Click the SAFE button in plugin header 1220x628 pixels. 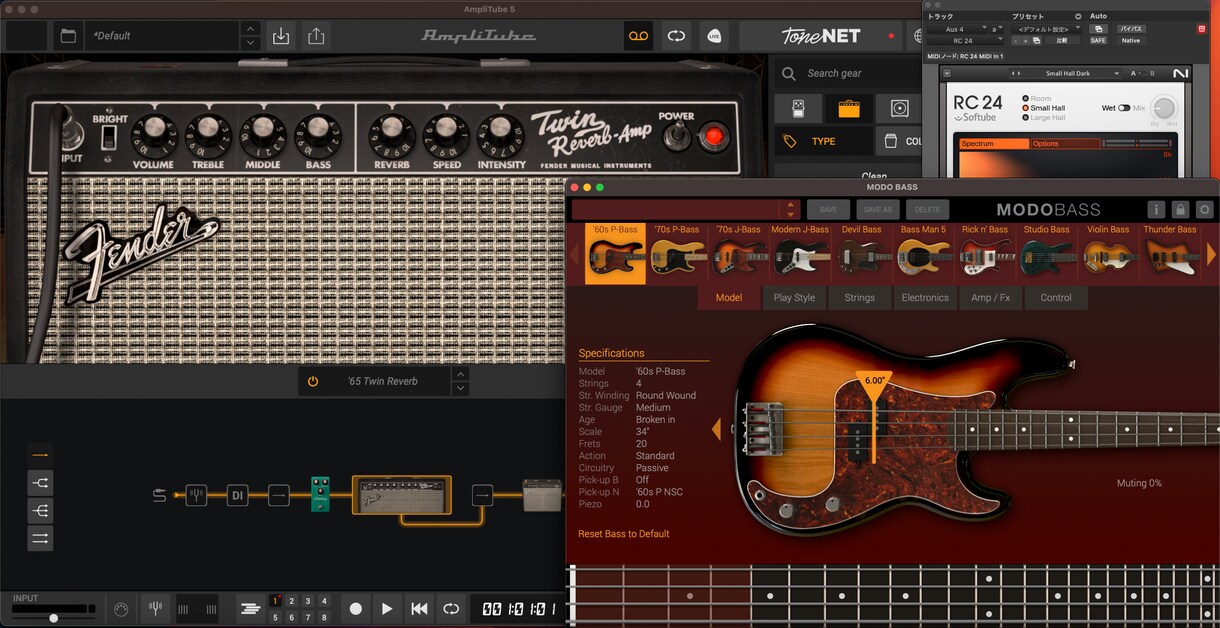(1098, 40)
